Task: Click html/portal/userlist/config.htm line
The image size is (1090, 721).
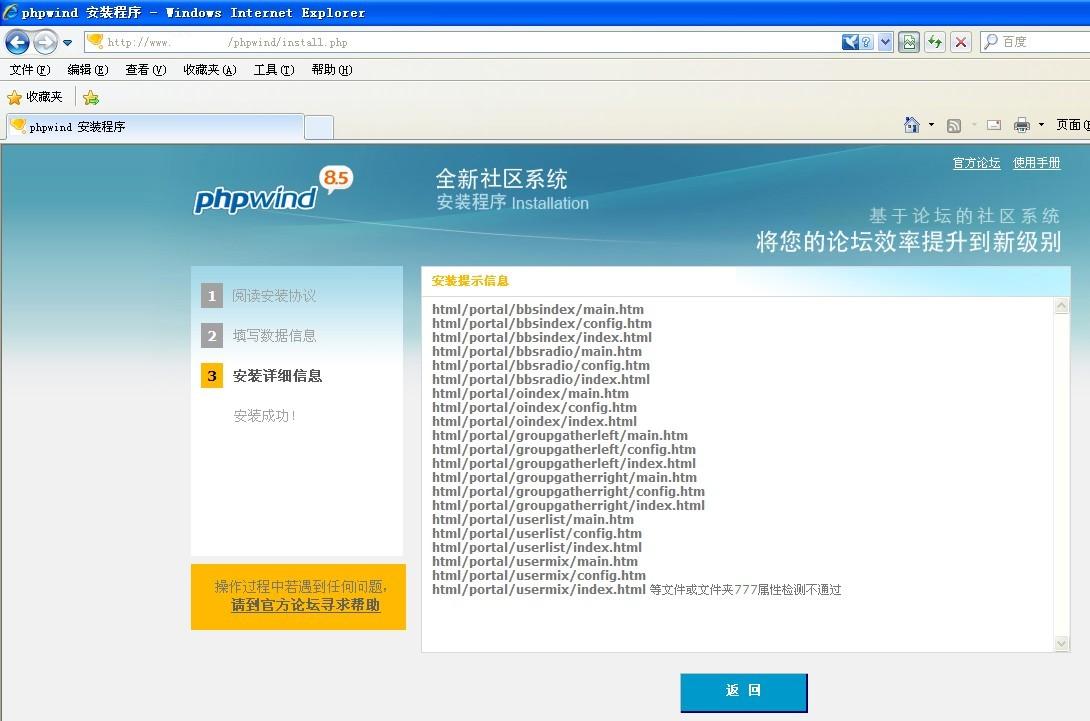Action: (x=537, y=533)
